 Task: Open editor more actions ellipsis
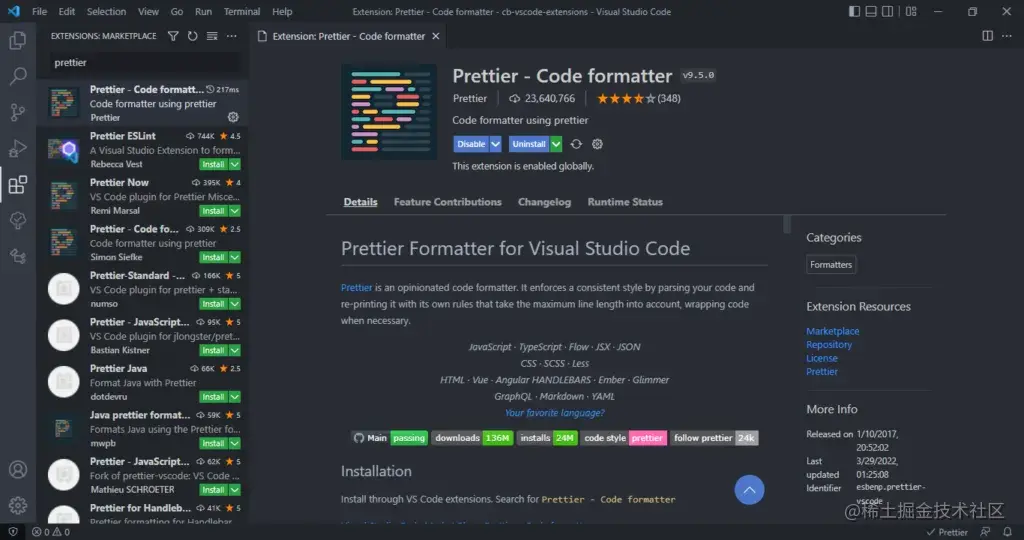click(1007, 36)
